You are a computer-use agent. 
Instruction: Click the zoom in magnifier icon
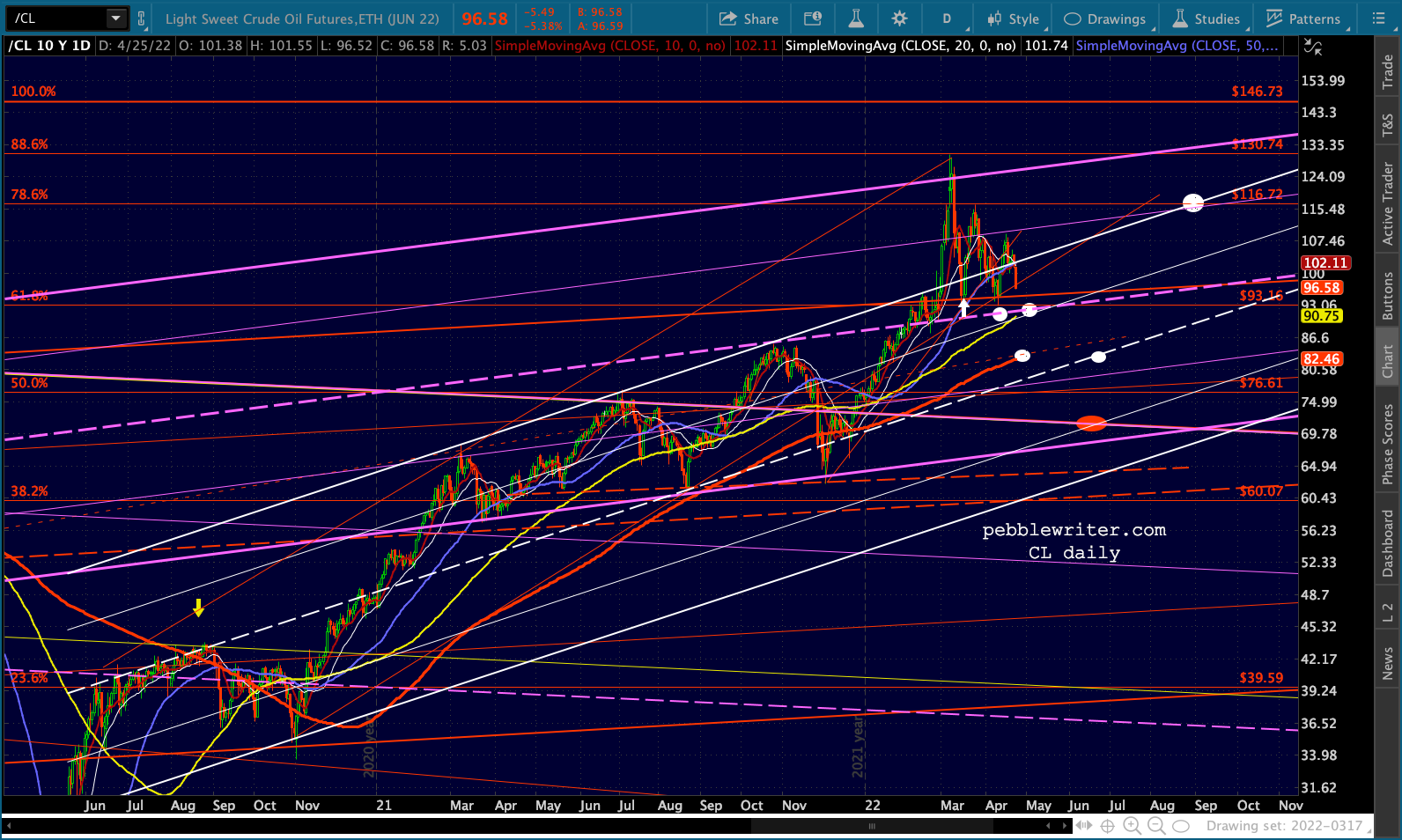1132,826
